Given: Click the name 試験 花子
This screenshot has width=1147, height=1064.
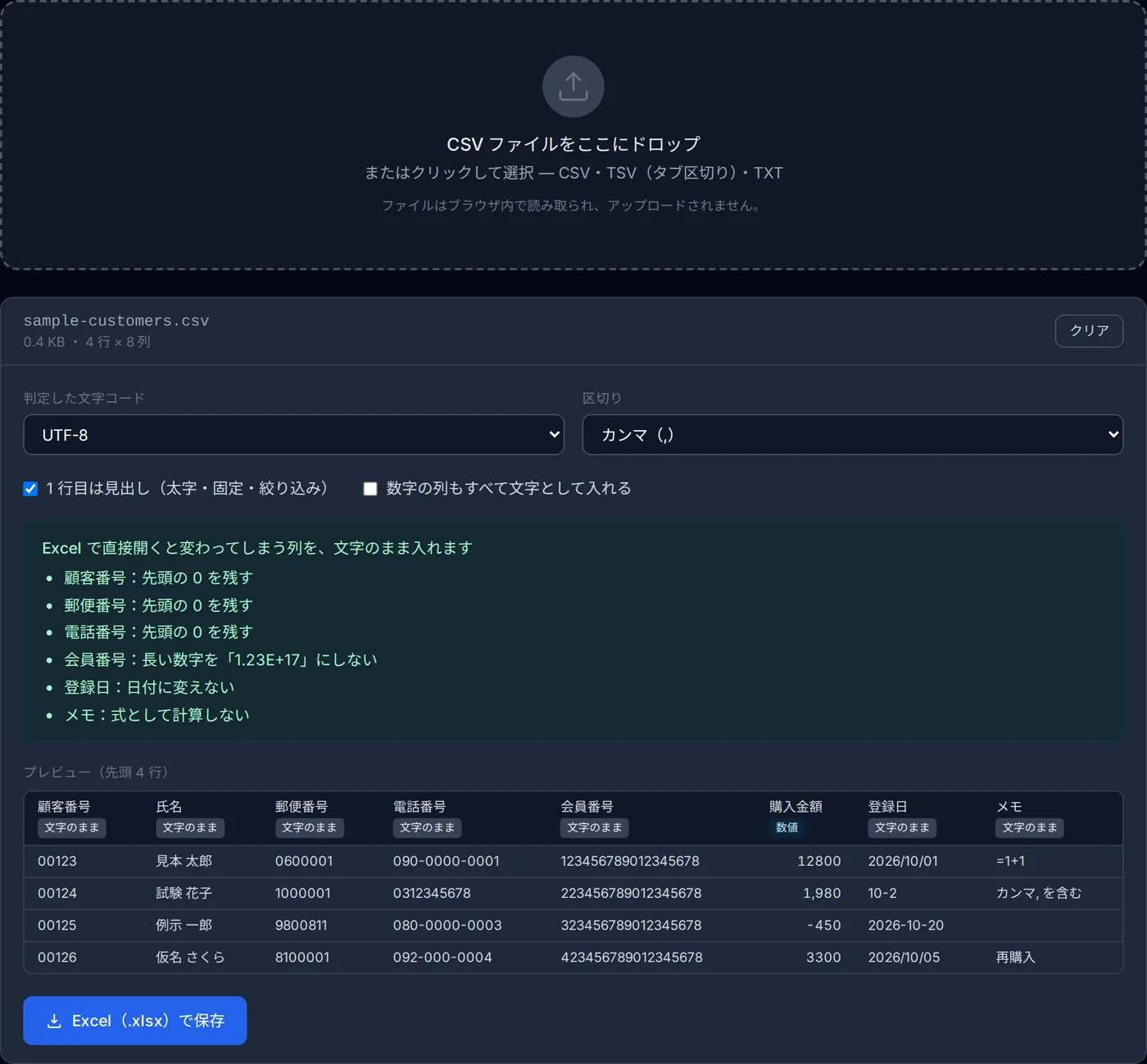Looking at the screenshot, I should (x=184, y=893).
